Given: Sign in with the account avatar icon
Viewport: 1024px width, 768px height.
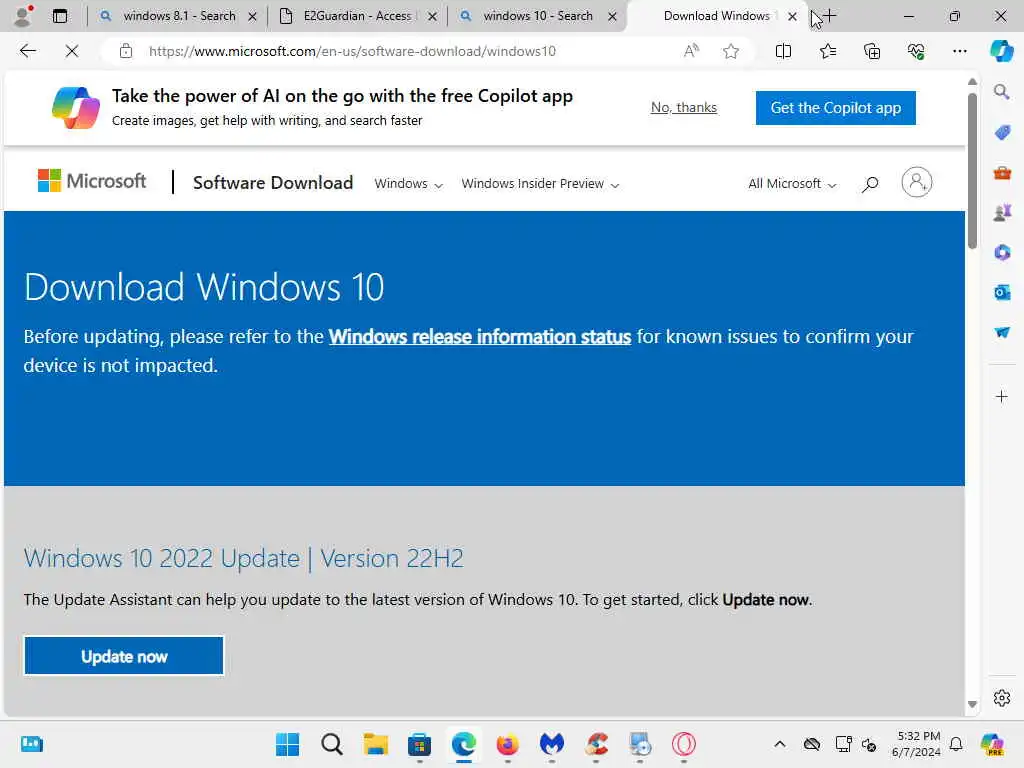Looking at the screenshot, I should tap(917, 182).
